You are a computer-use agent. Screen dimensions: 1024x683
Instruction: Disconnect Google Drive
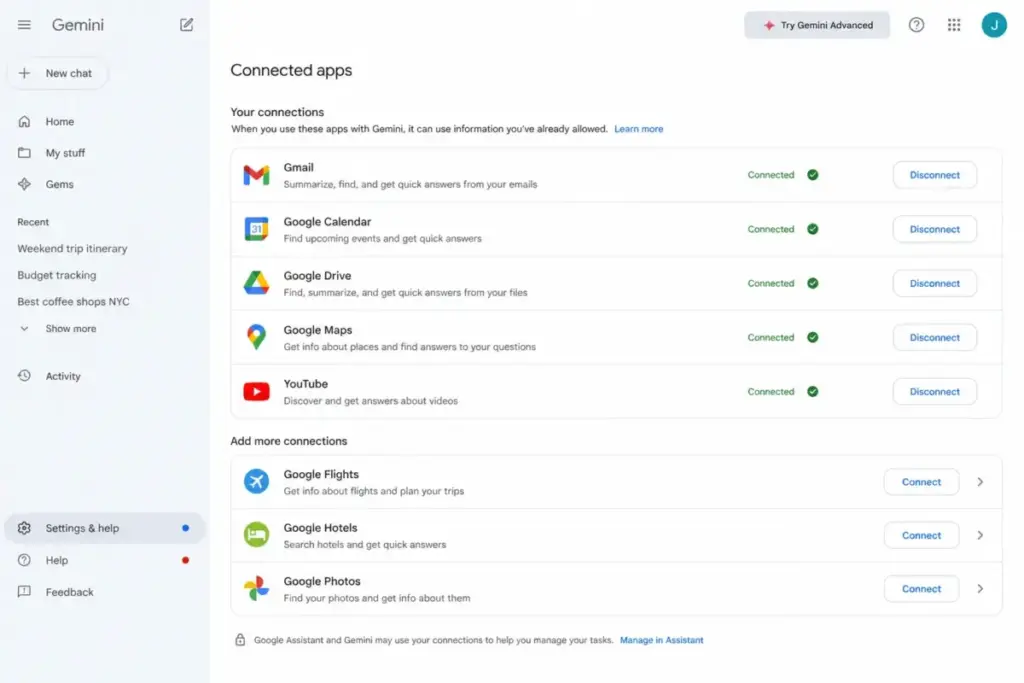(935, 283)
